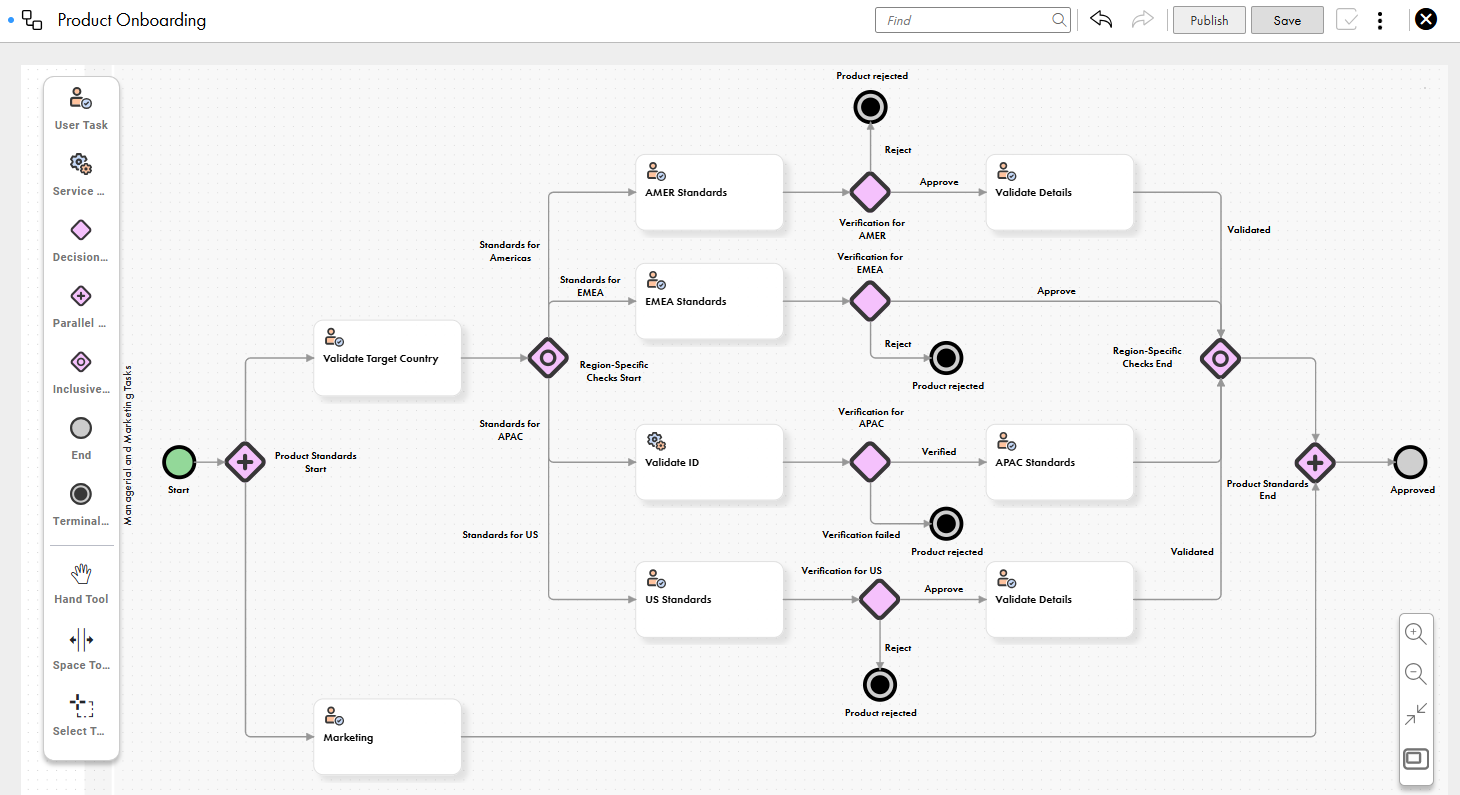Click the validate checkmark icon beside Save

(1347, 20)
